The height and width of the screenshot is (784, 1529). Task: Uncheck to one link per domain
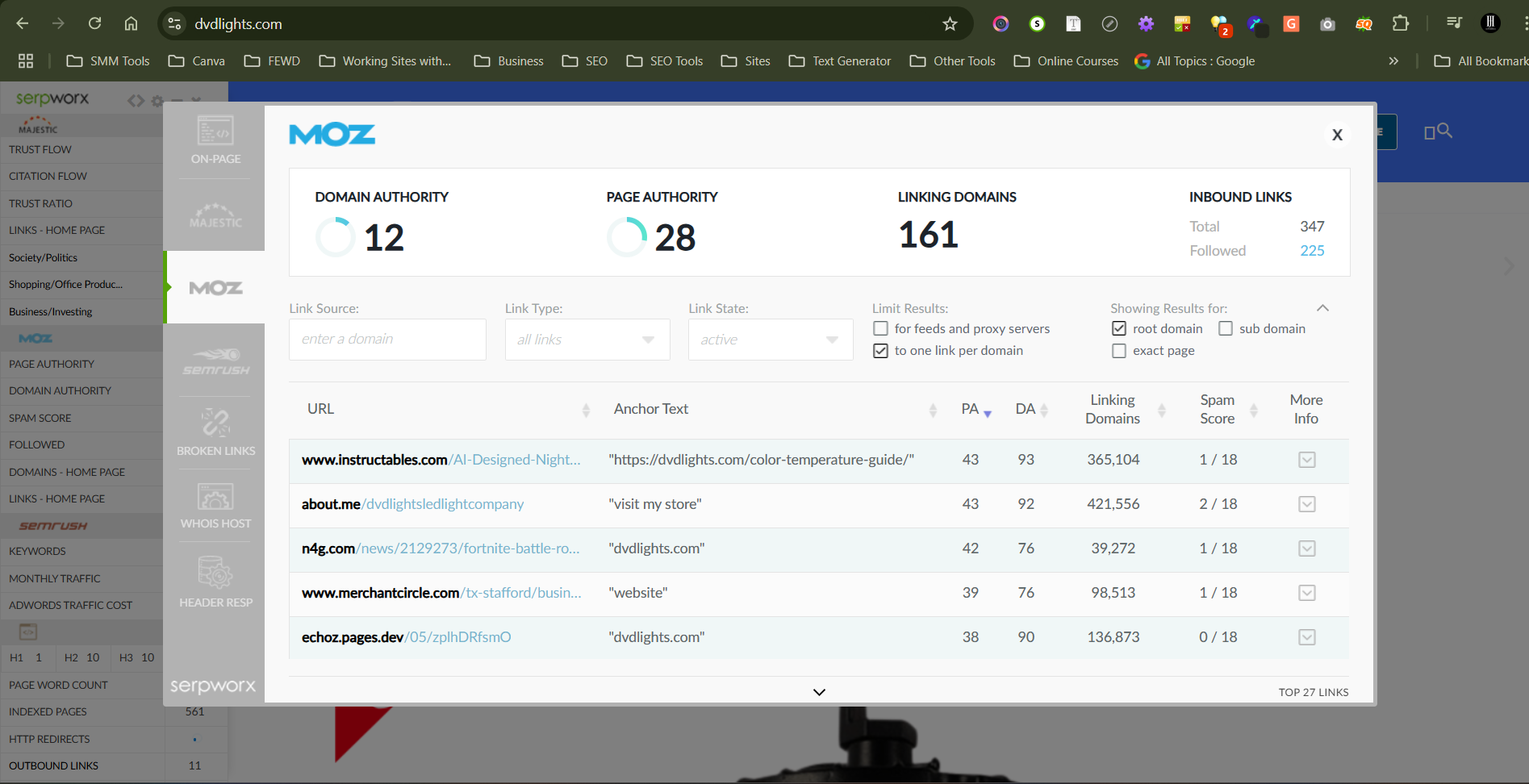coord(881,351)
